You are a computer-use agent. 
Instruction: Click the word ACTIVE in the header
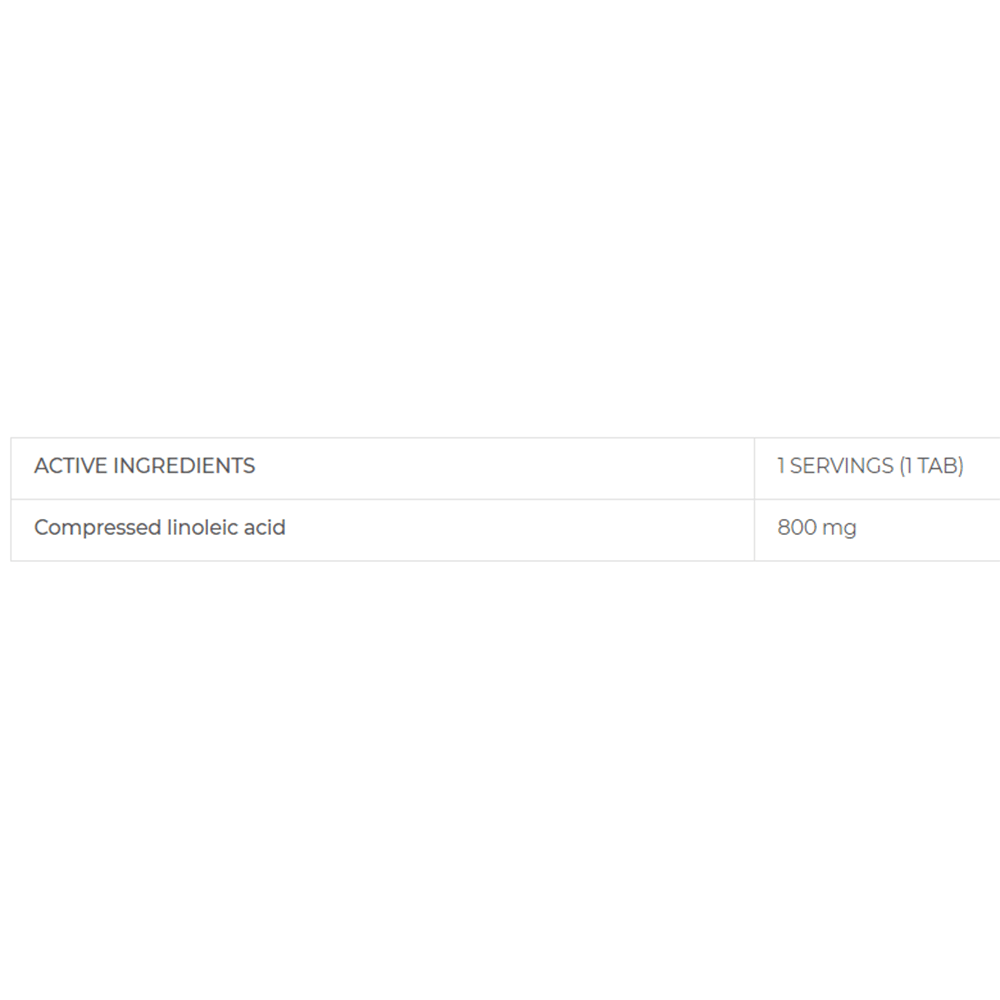71,466
